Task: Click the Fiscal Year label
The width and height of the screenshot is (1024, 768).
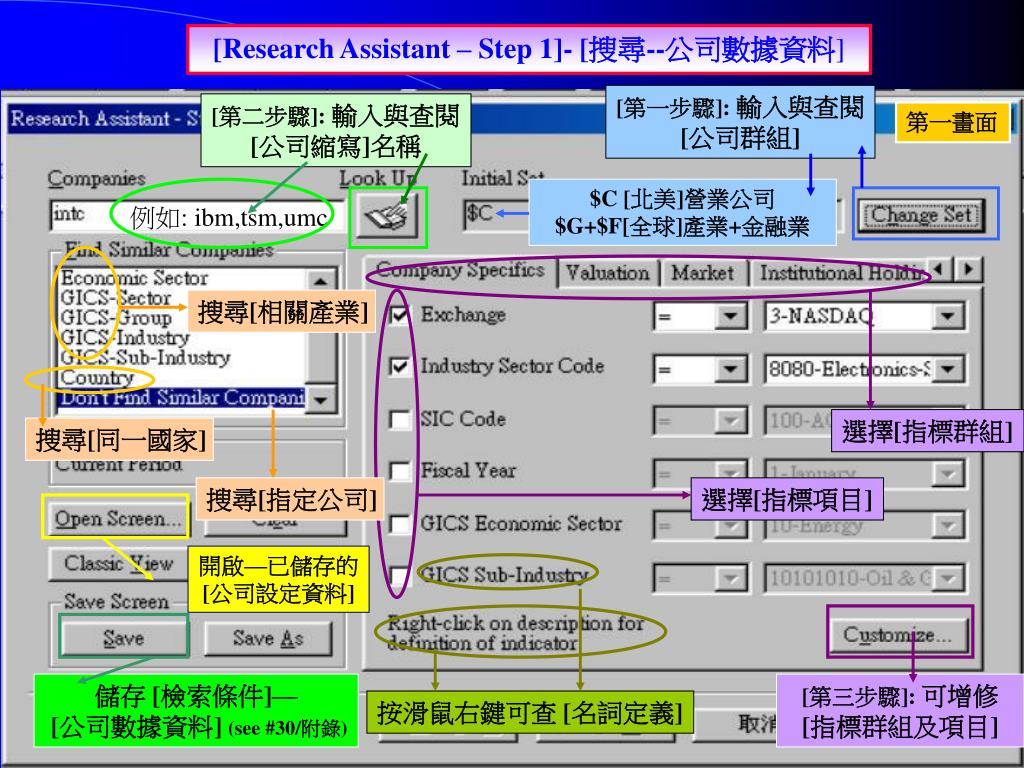Action: pyautogui.click(x=468, y=470)
